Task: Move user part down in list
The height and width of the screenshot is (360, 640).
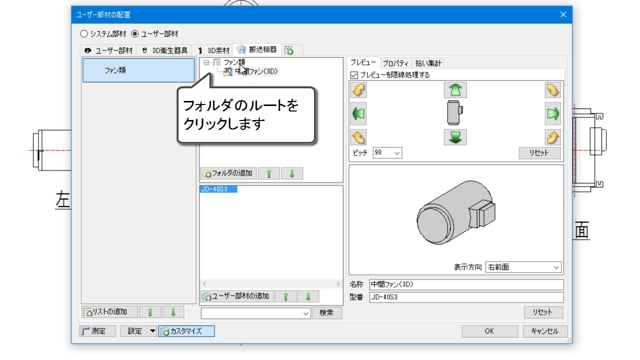Action: point(308,296)
